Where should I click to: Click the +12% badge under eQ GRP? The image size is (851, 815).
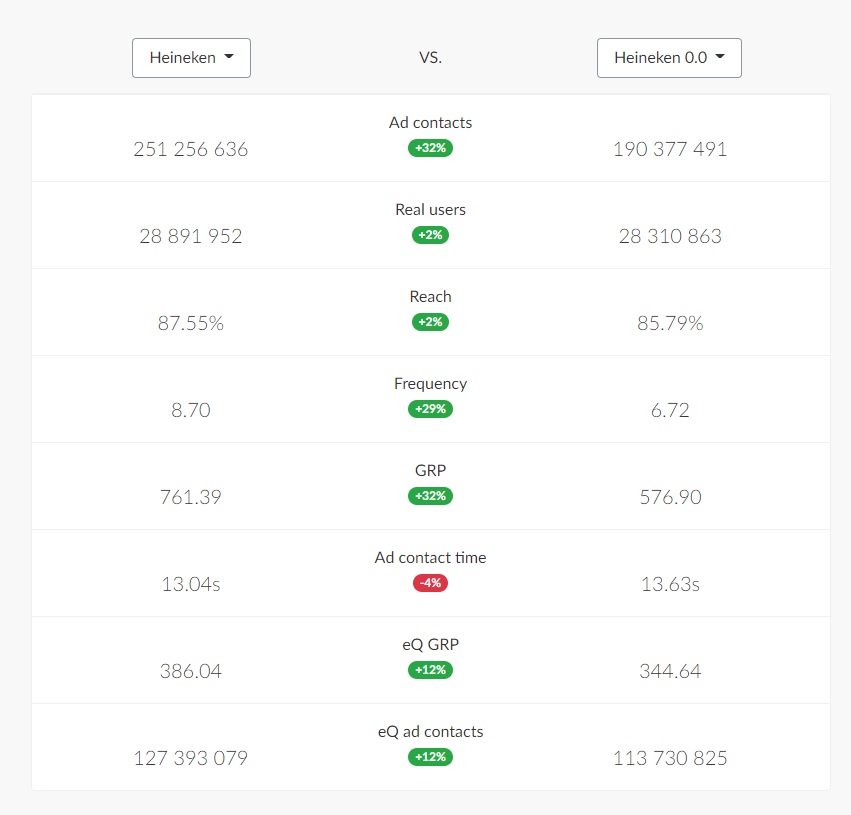pos(430,670)
